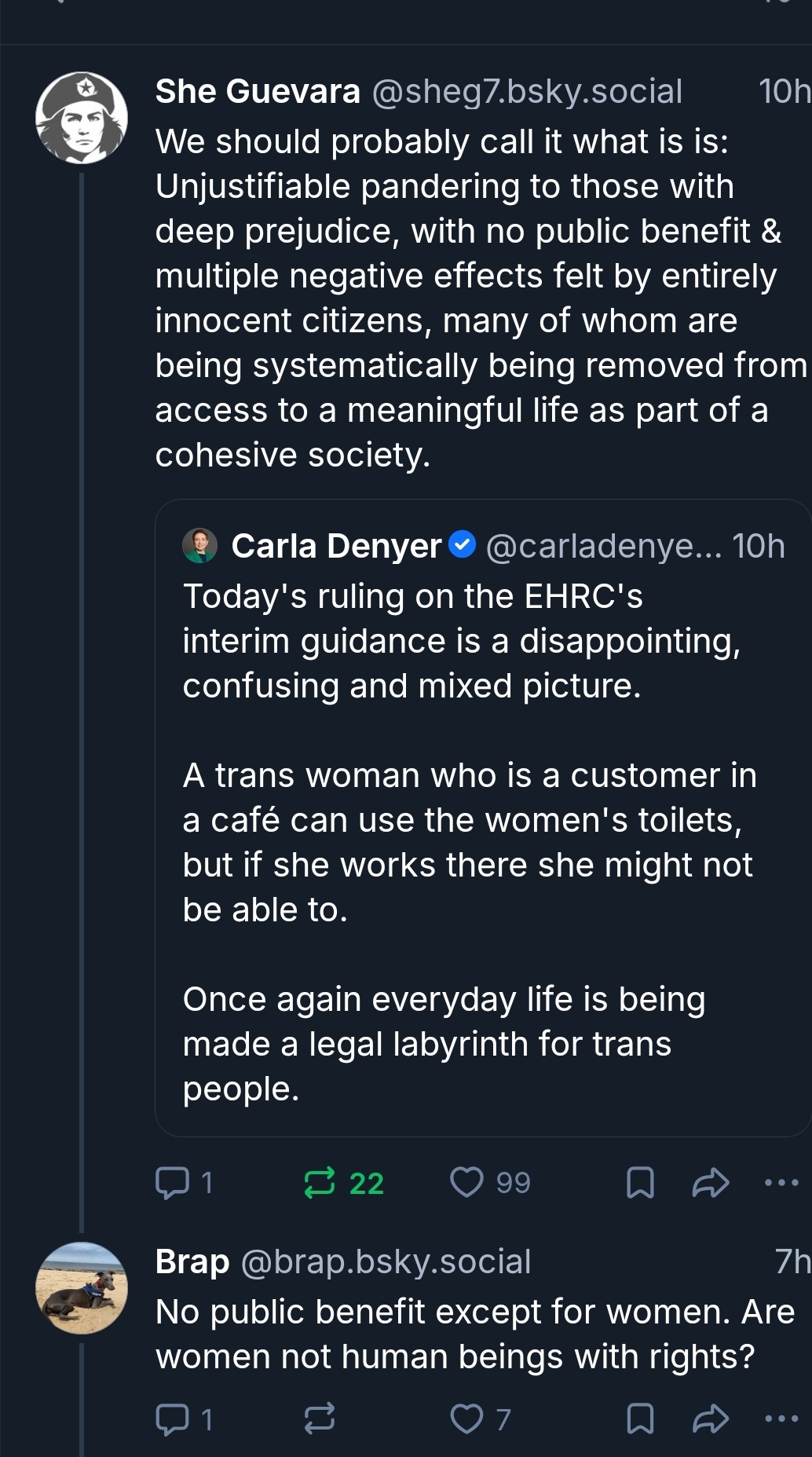Like Brap's comment
Screen dimensions: 812x1457
pyautogui.click(x=466, y=1419)
